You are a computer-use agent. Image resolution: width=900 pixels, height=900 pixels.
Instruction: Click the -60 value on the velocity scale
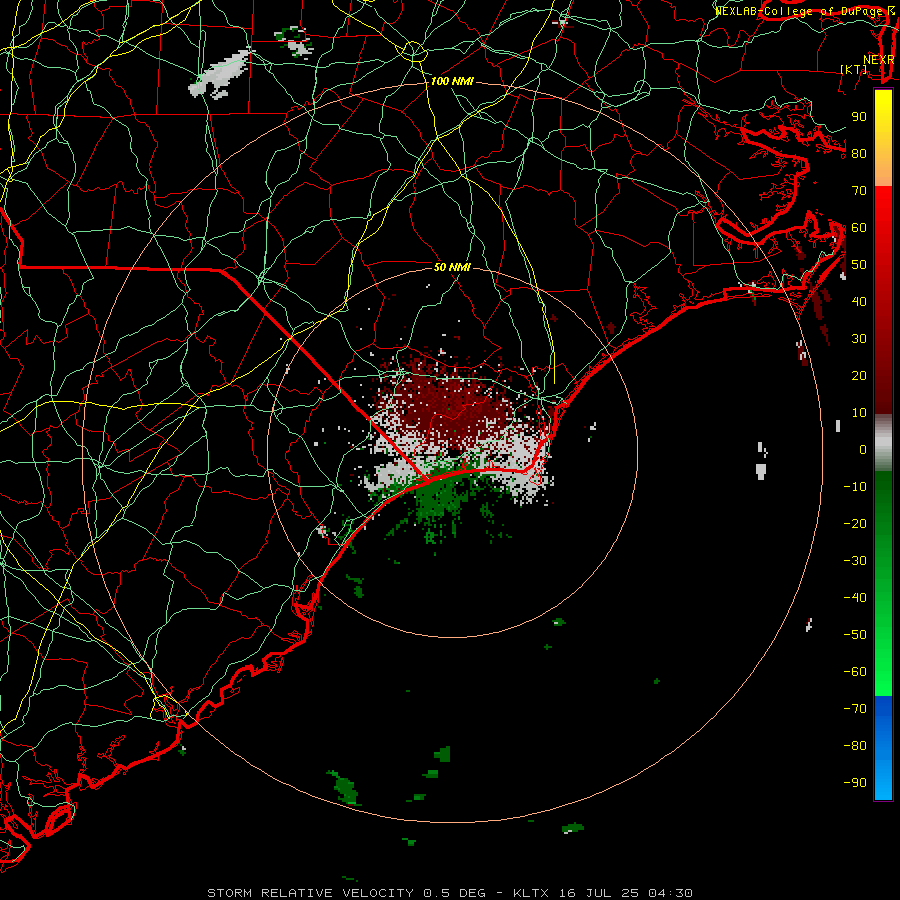[x=855, y=672]
